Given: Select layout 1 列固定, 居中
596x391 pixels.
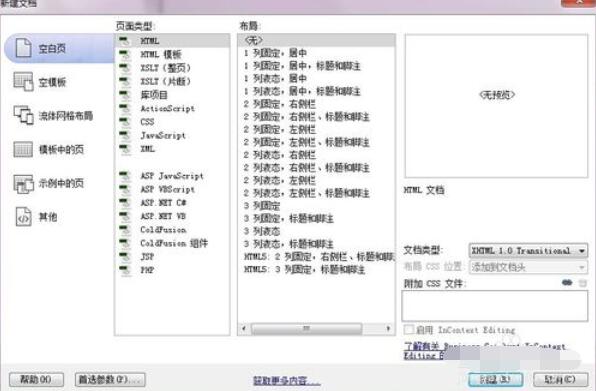Looking at the screenshot, I should pos(316,53).
